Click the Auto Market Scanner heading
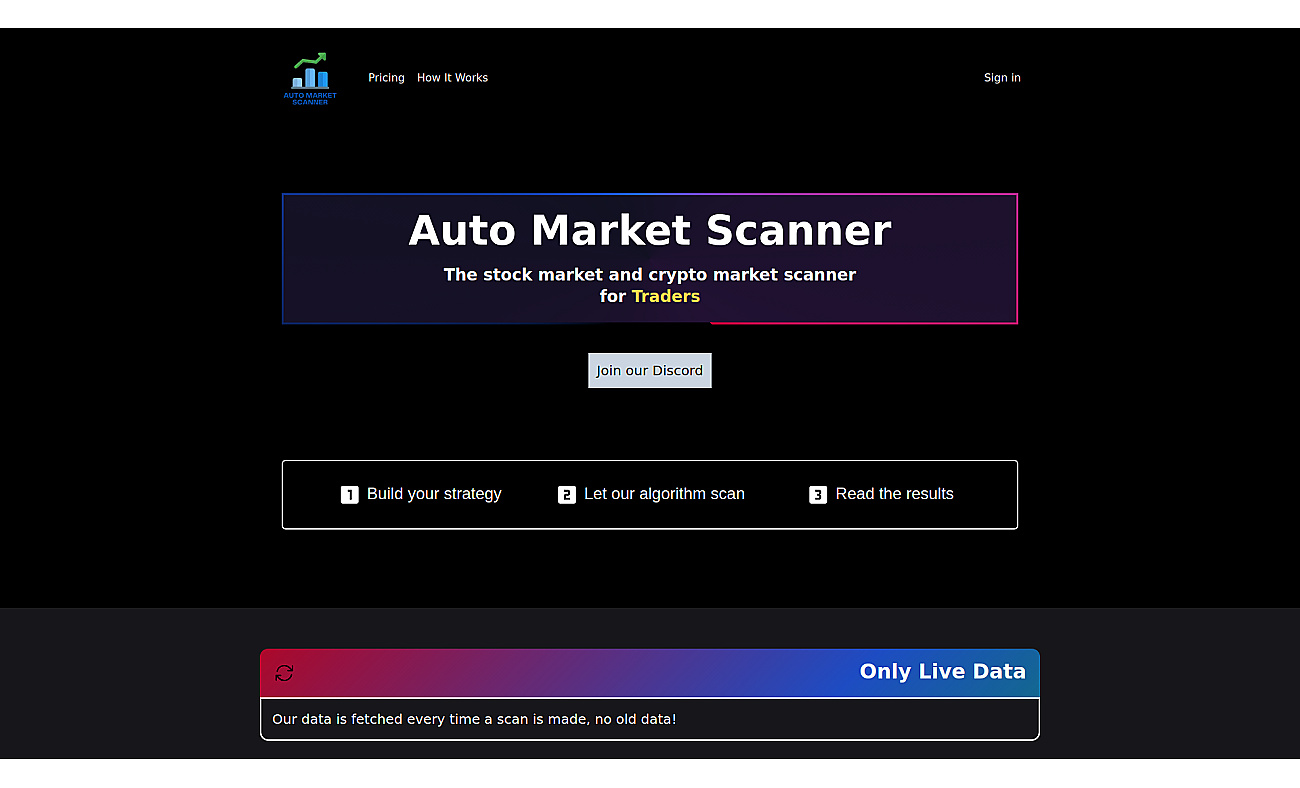This screenshot has width=1300, height=788. [650, 230]
